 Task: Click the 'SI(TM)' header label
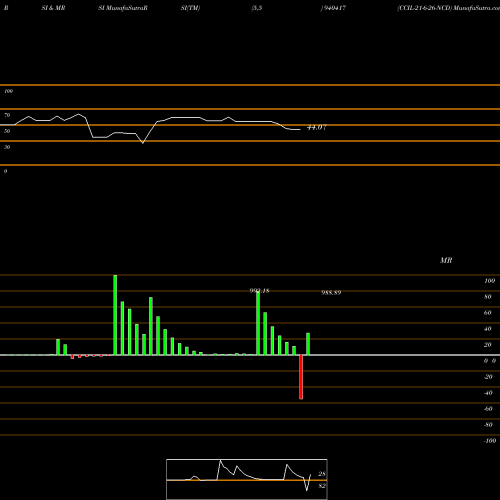[x=190, y=8]
